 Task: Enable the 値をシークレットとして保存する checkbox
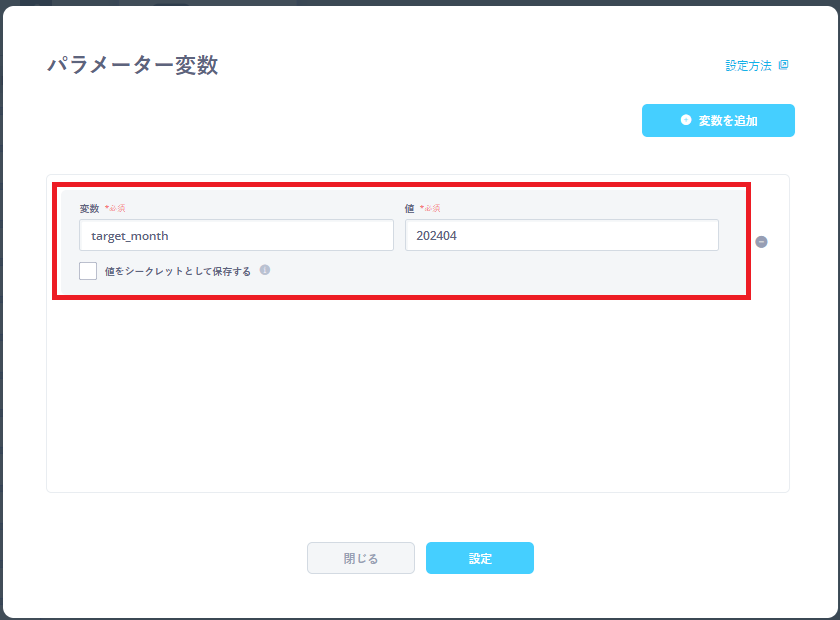pos(88,271)
